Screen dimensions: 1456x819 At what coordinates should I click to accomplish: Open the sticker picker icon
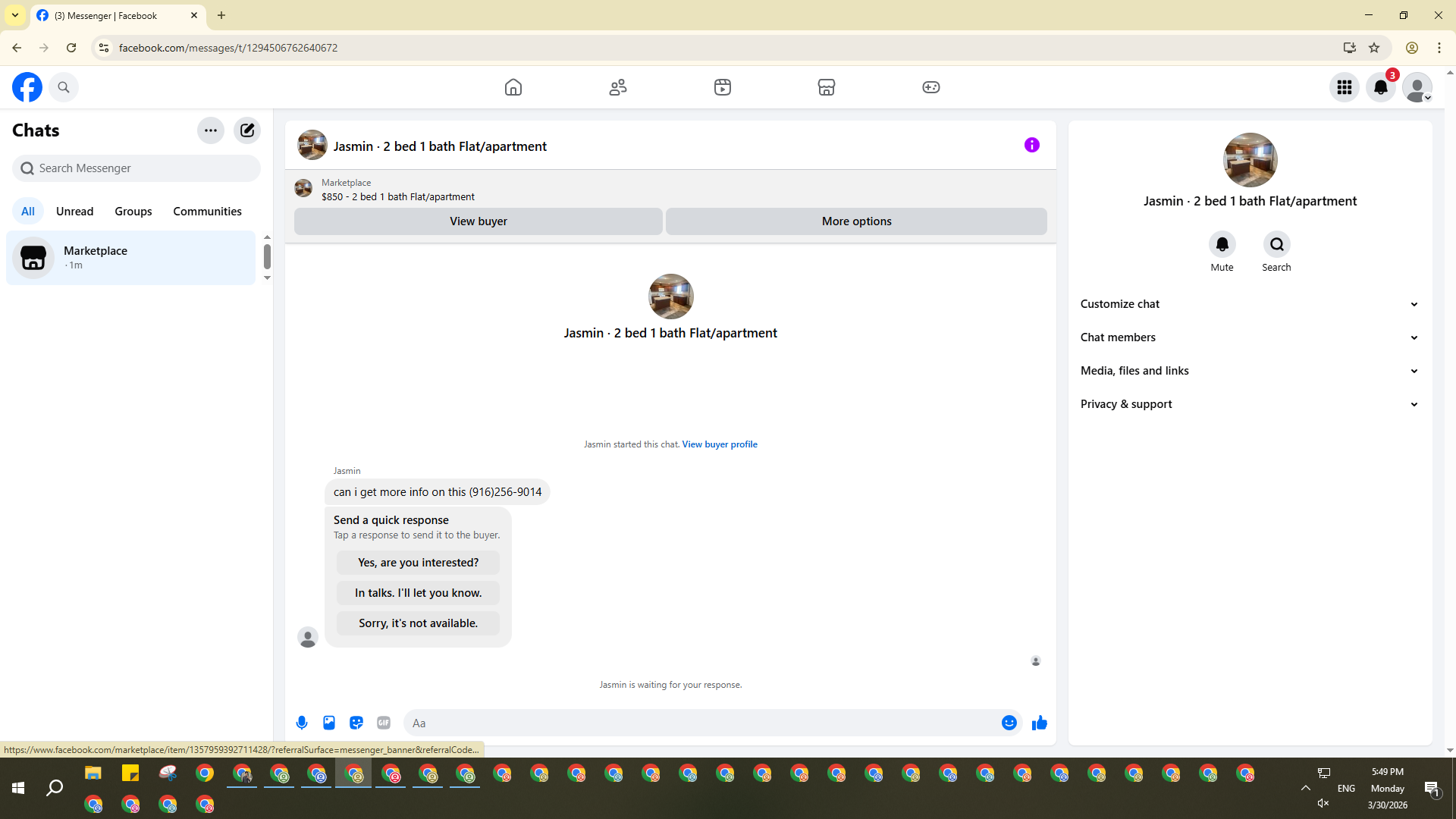[356, 723]
